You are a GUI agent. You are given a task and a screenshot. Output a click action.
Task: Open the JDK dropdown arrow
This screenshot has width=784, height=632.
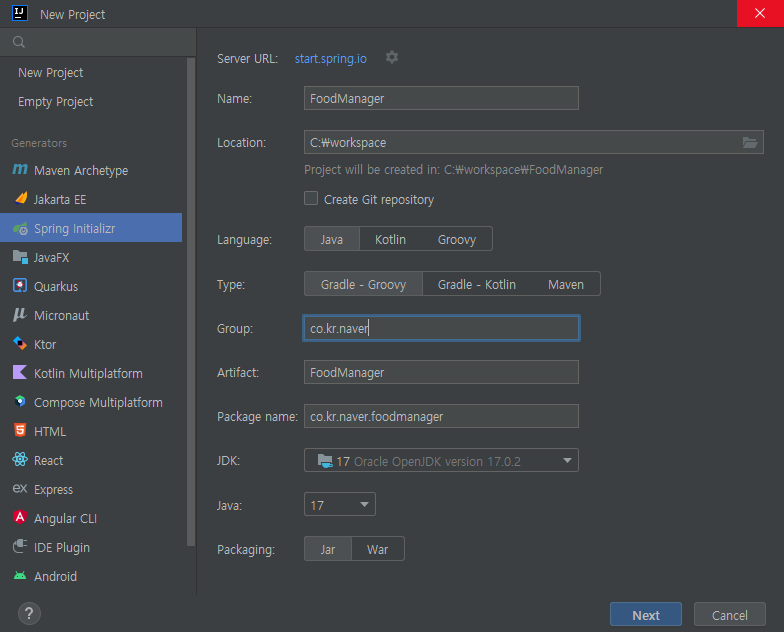coord(567,460)
